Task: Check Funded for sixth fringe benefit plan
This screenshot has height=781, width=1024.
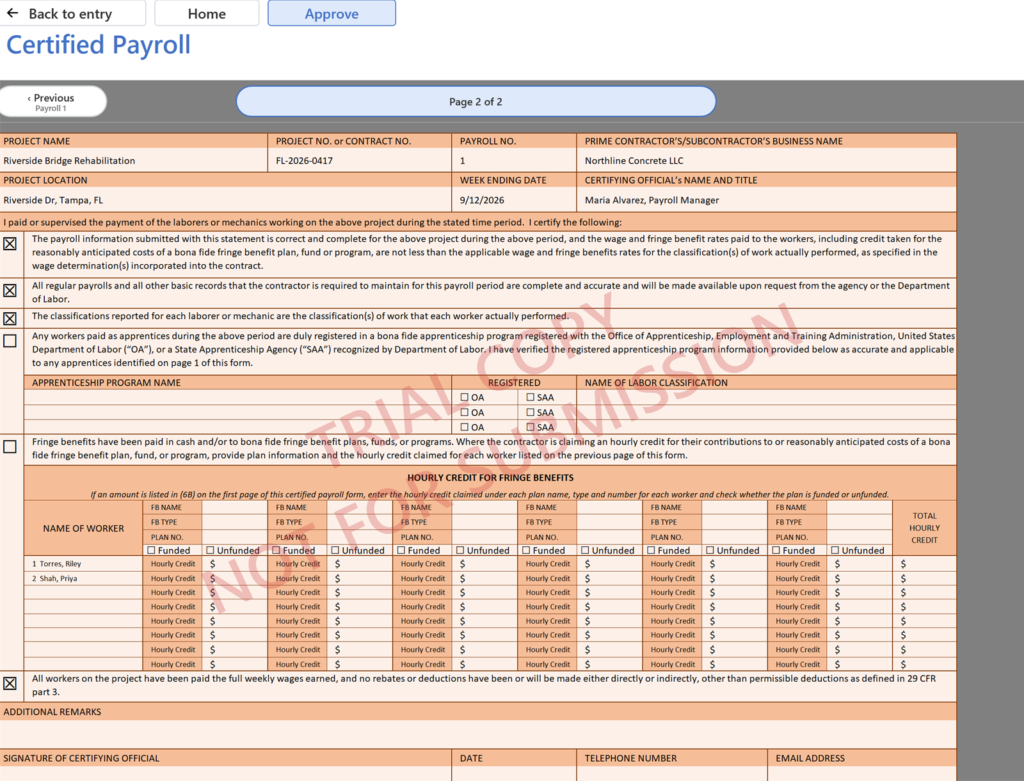Action: (x=776, y=550)
